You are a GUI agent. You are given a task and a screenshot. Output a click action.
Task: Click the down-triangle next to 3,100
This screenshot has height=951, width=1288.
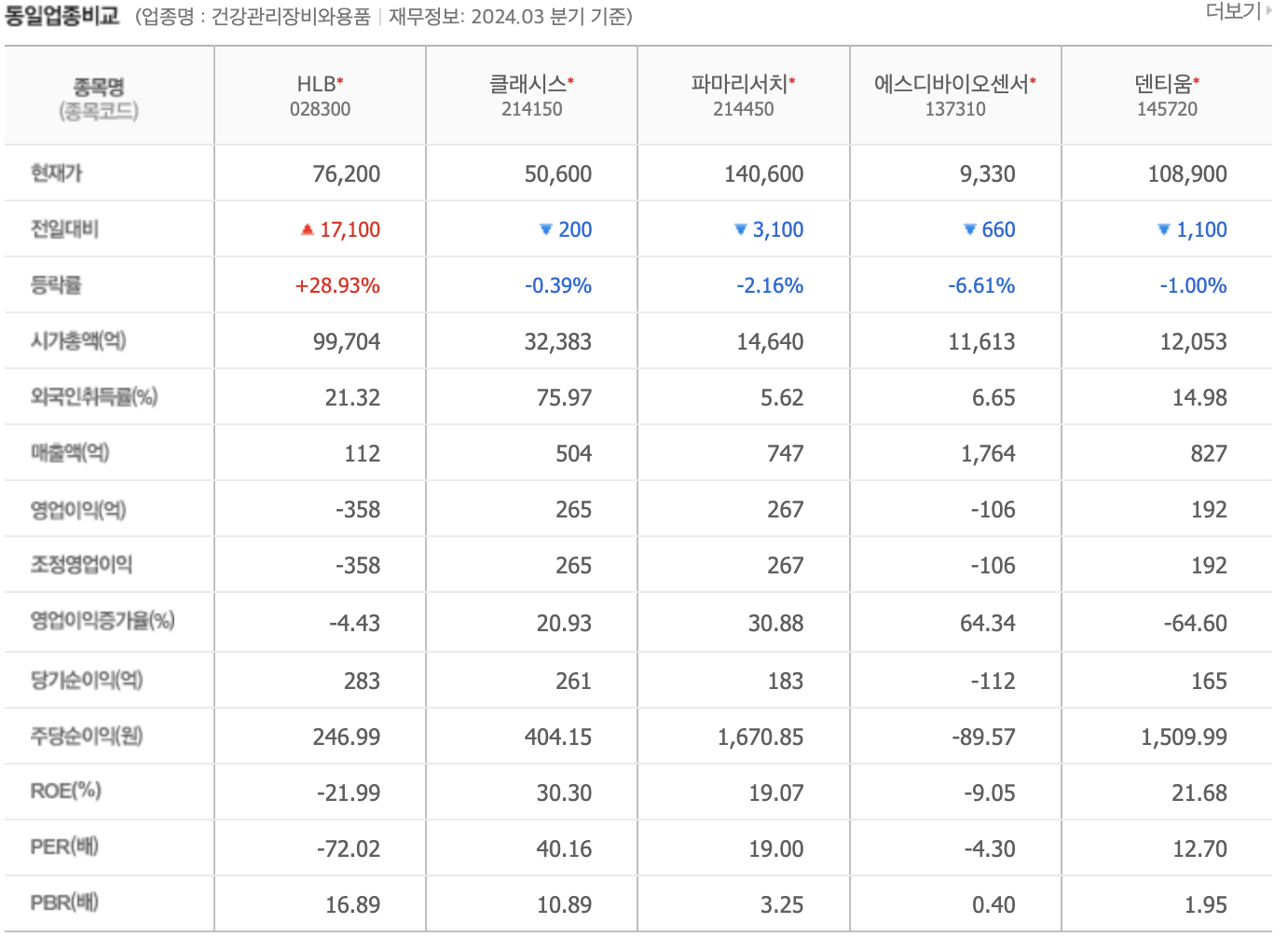click(741, 229)
